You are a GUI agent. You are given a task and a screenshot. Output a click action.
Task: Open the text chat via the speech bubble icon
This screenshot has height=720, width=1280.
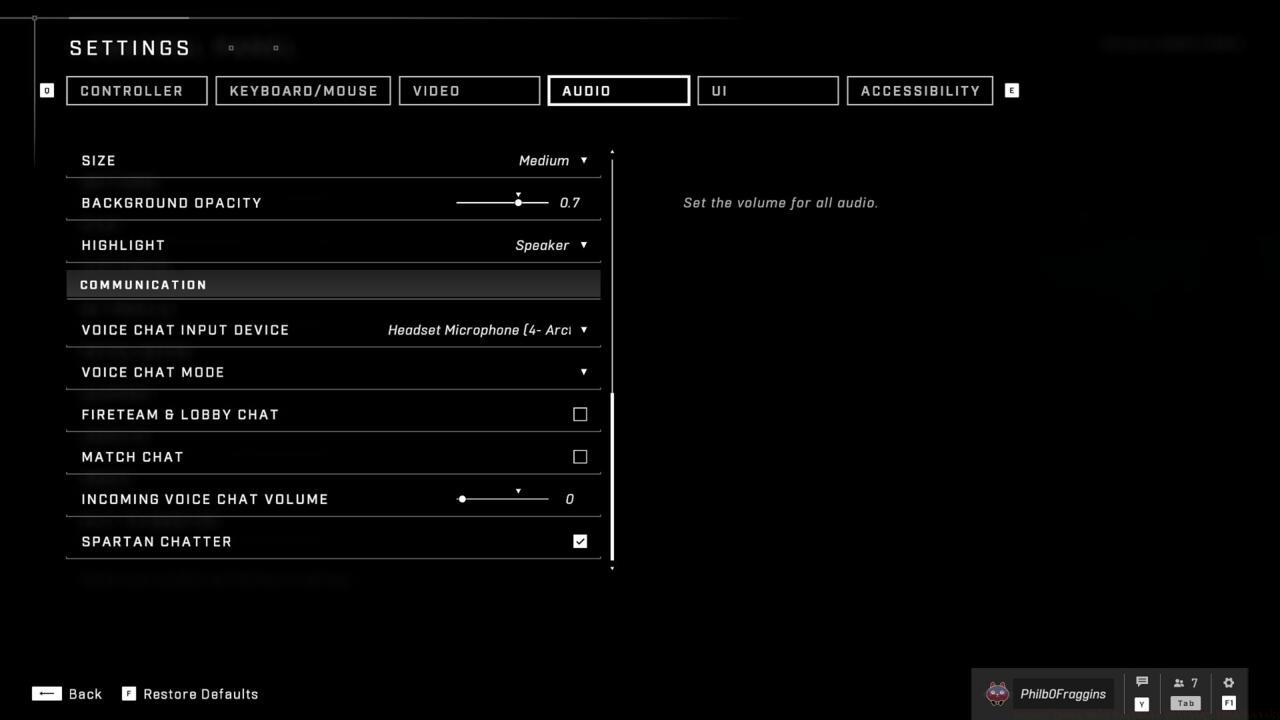(1141, 681)
